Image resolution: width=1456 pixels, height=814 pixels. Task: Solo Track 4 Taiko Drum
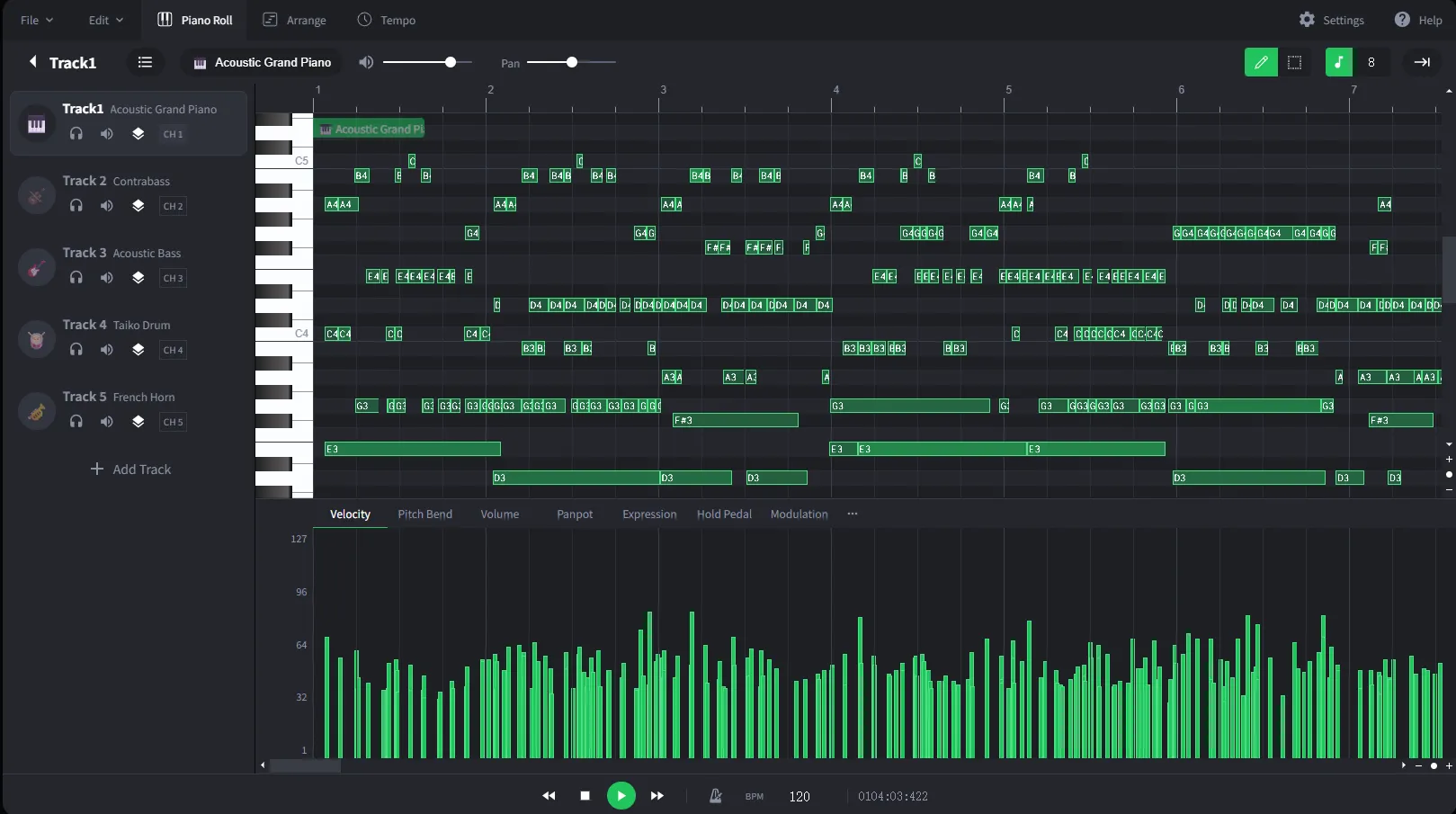pos(76,350)
